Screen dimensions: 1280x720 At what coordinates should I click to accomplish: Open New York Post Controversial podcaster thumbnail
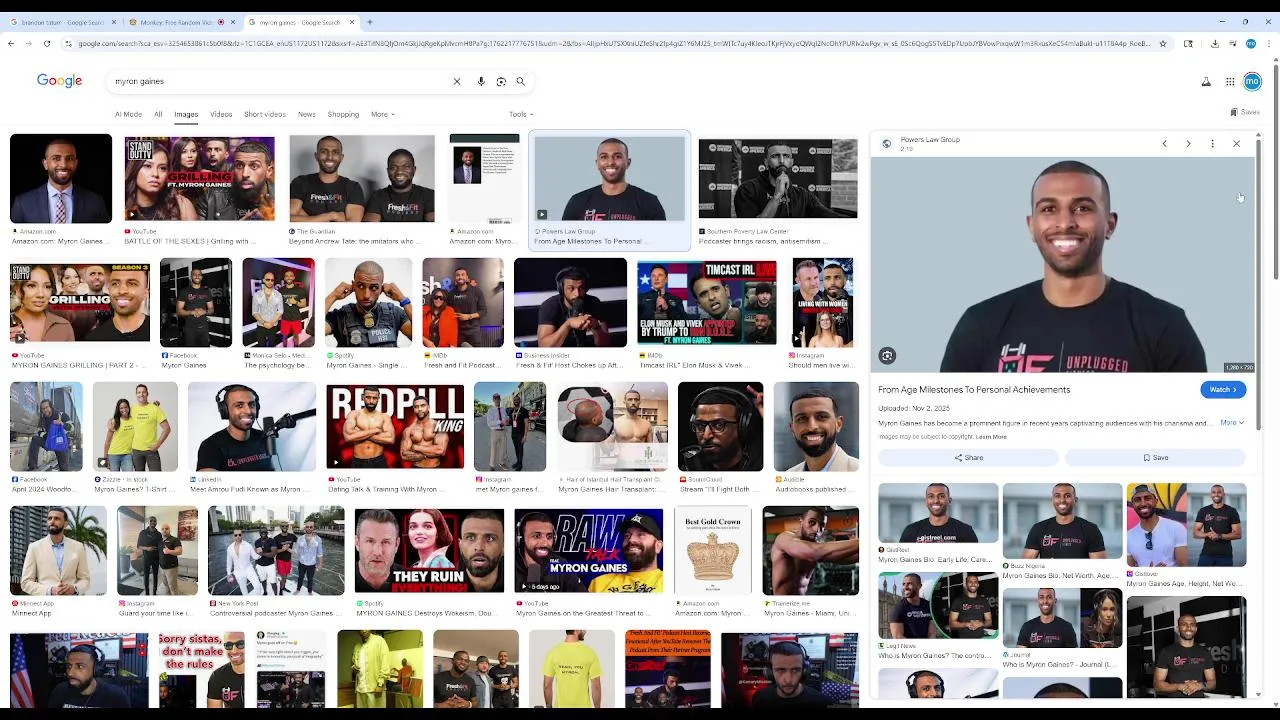276,550
